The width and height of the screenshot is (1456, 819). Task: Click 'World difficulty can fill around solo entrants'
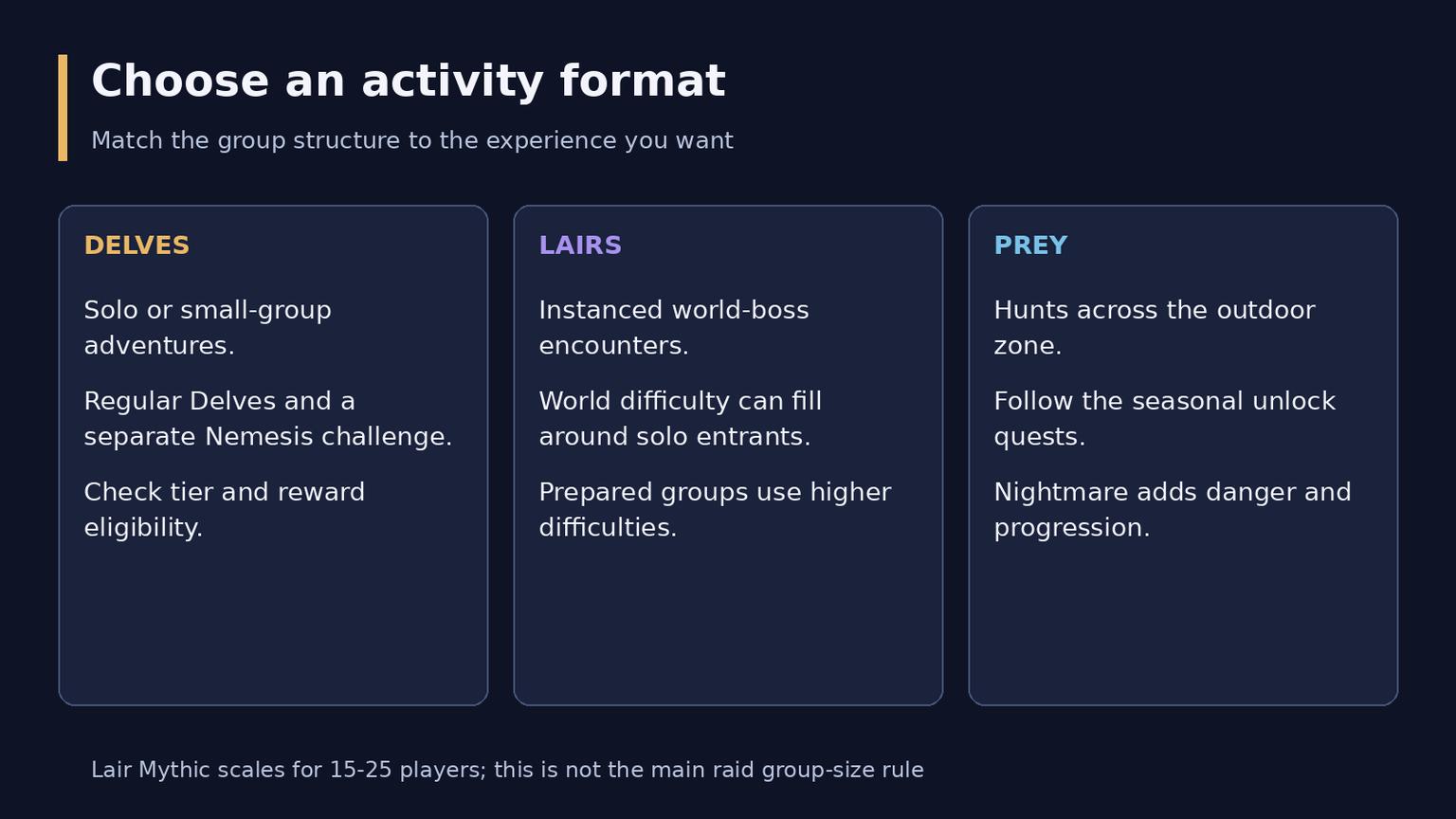tap(681, 419)
